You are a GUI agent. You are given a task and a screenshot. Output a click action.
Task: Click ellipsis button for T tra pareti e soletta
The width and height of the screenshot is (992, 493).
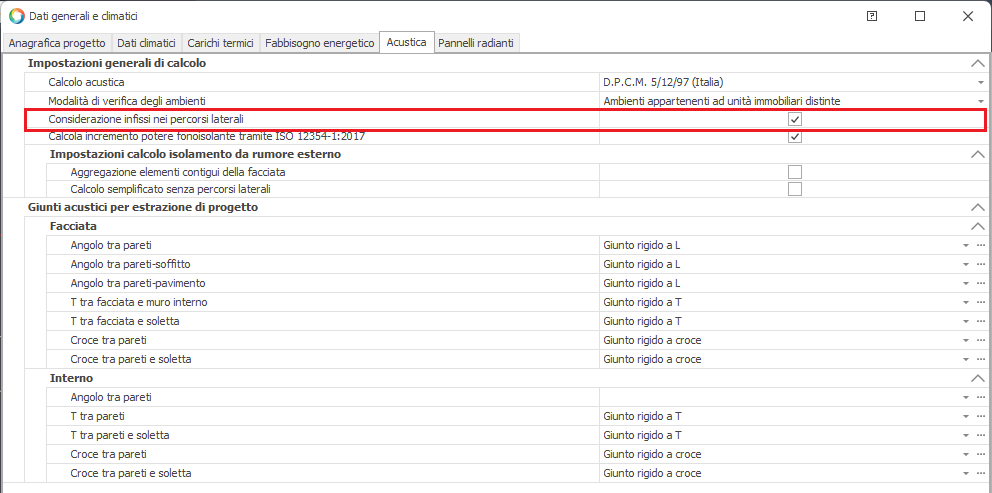(x=980, y=435)
